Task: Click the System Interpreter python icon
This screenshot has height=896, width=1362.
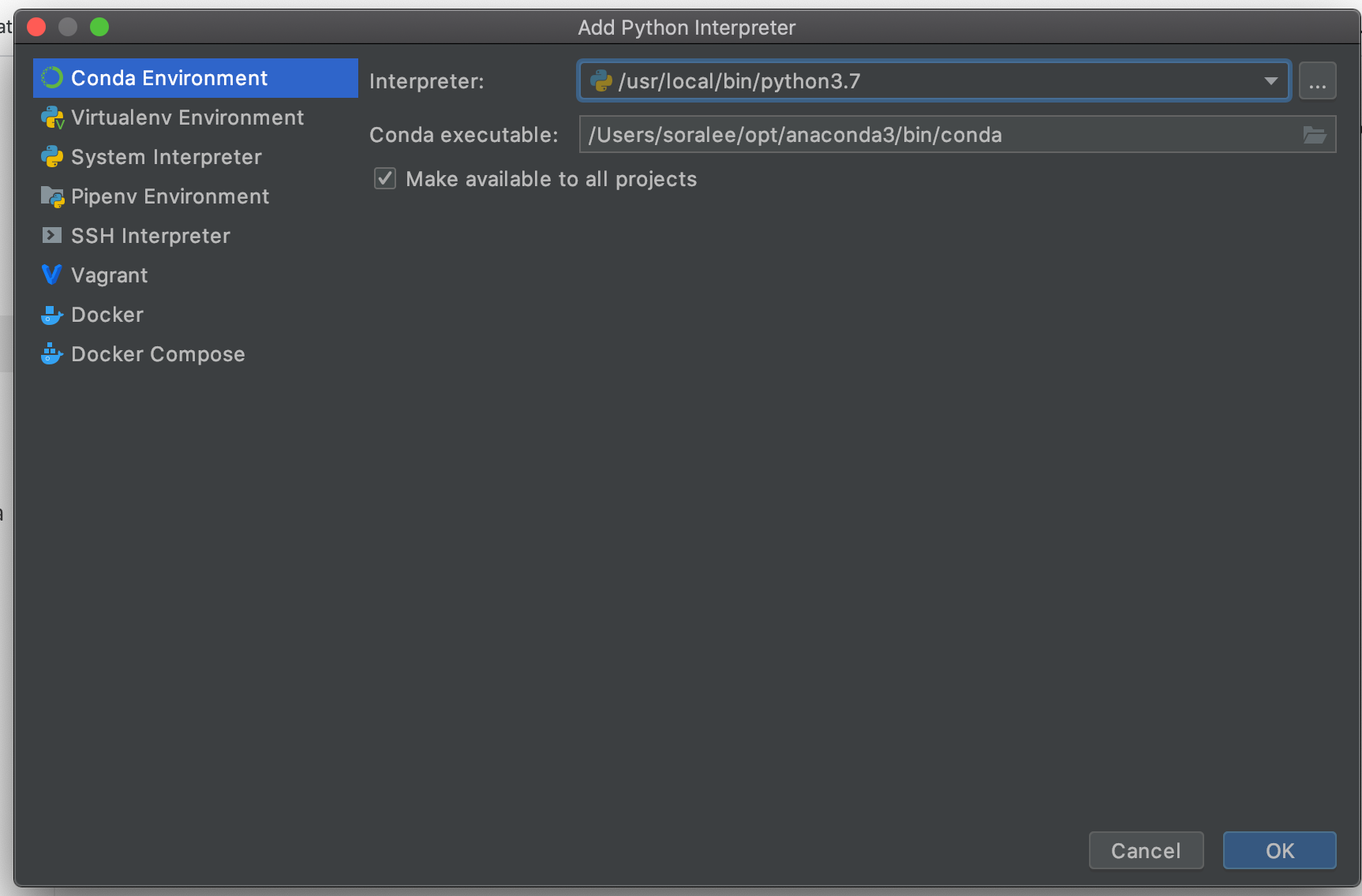Action: (x=52, y=157)
